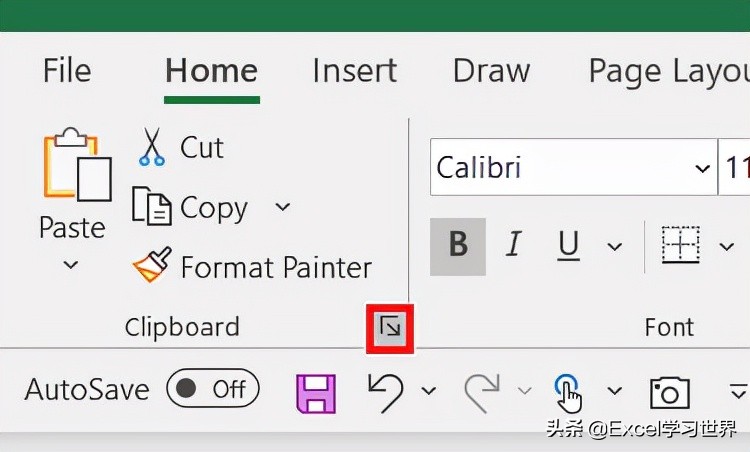Switch to the Draw tab
The height and width of the screenshot is (452, 750).
[490, 71]
